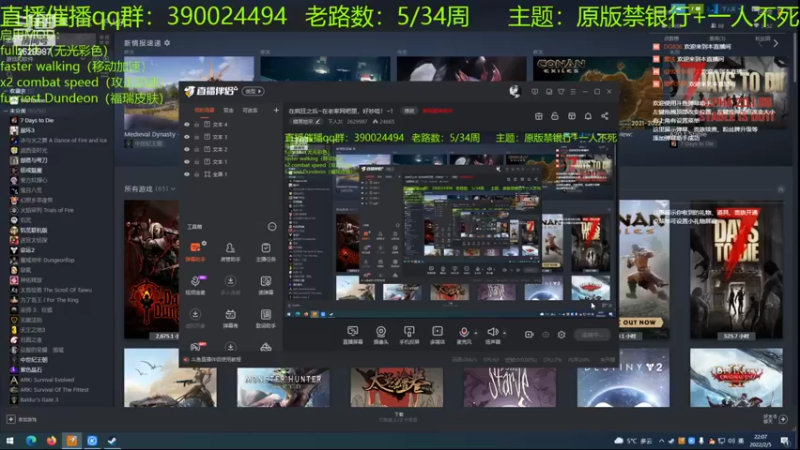Open the news settings gear beside 新情报速递

click(167, 43)
